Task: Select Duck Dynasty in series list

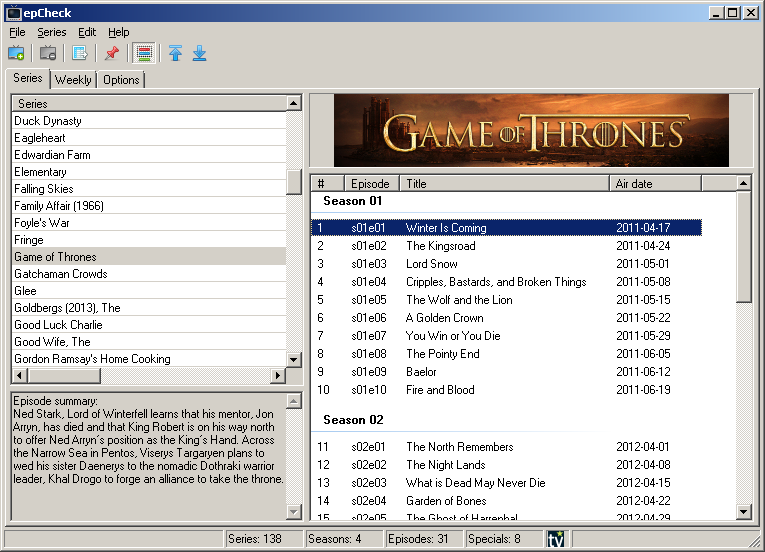Action: [x=149, y=121]
